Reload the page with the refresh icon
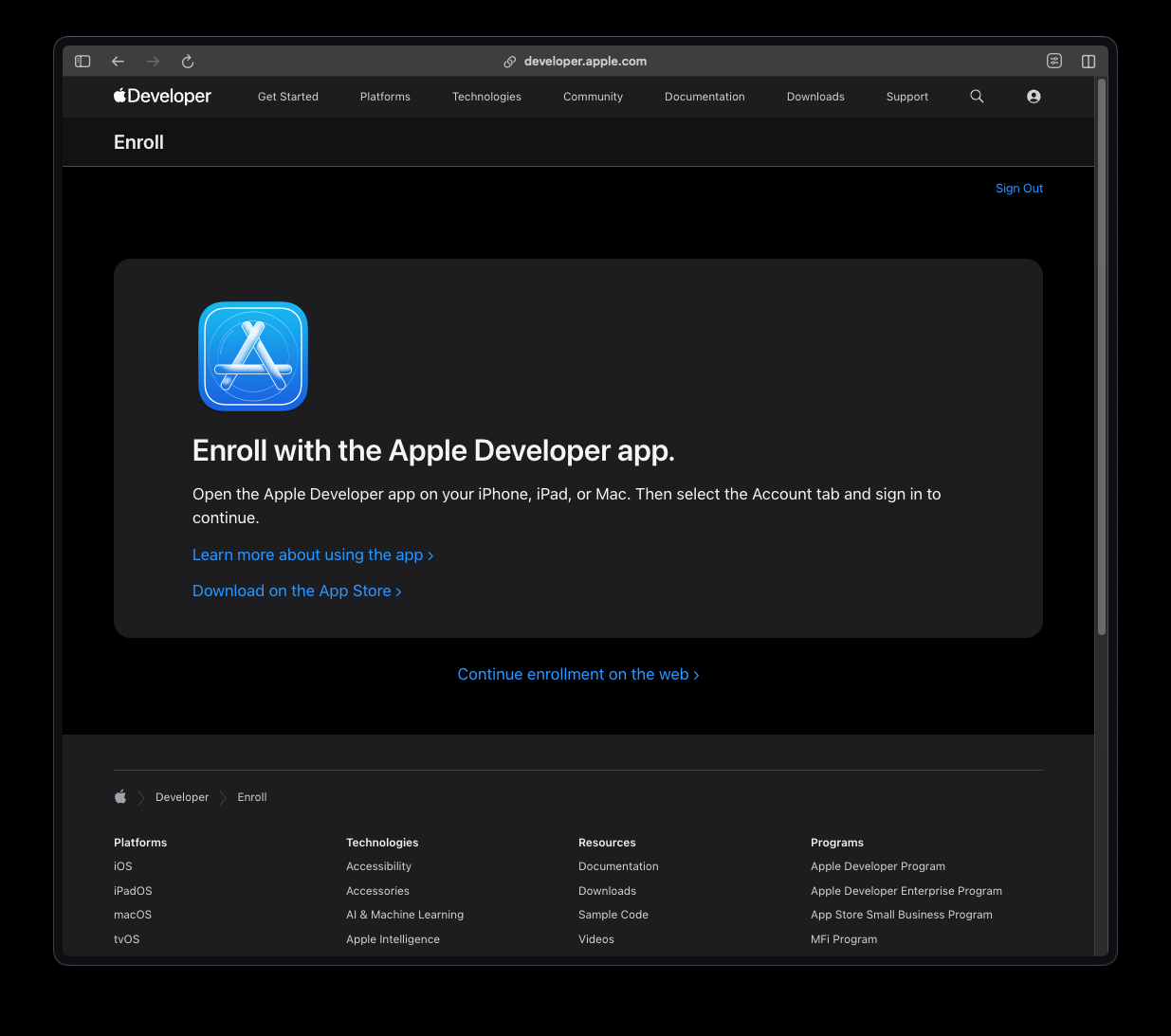The width and height of the screenshot is (1171, 1036). pos(188,62)
